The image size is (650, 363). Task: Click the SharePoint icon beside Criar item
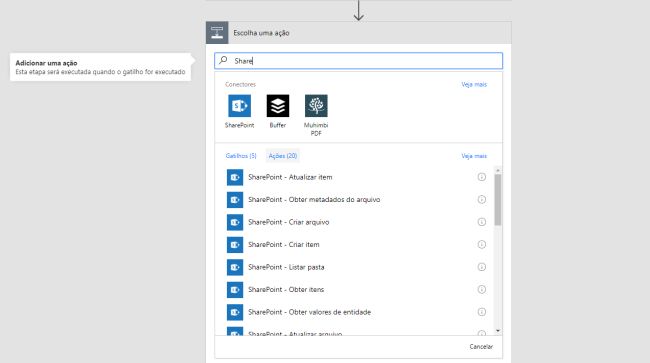(x=235, y=244)
